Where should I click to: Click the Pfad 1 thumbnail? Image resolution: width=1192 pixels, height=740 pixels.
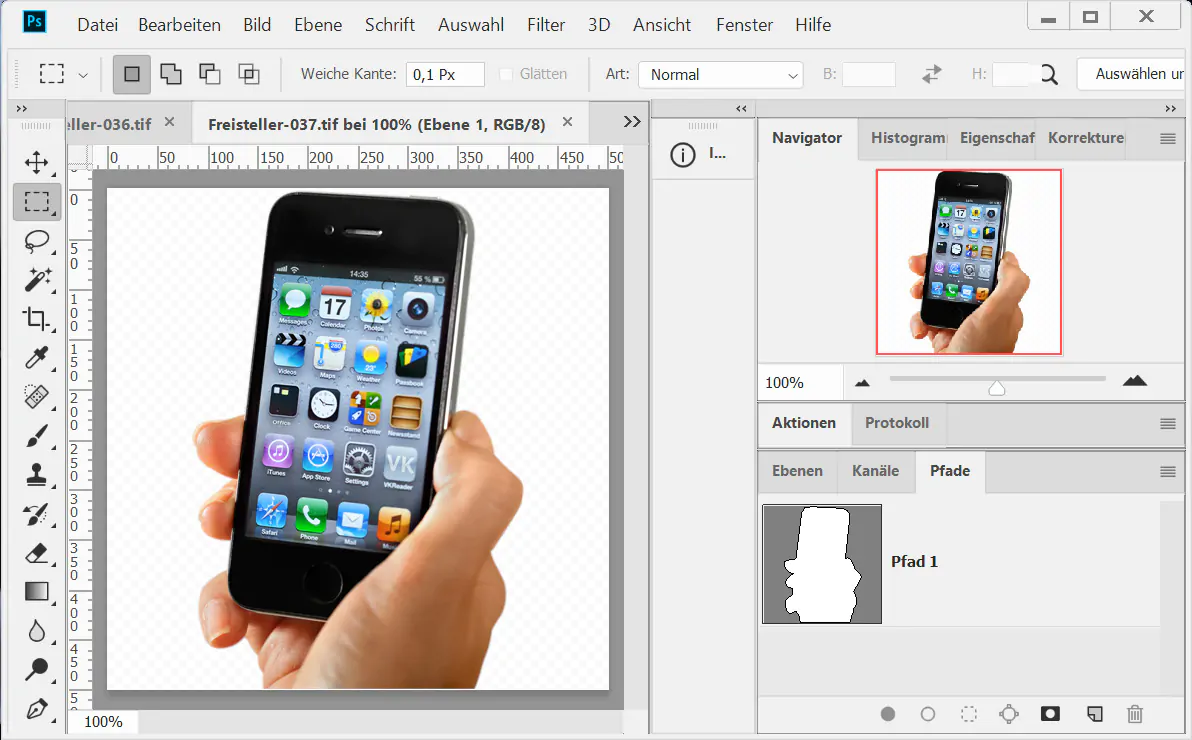(822, 563)
